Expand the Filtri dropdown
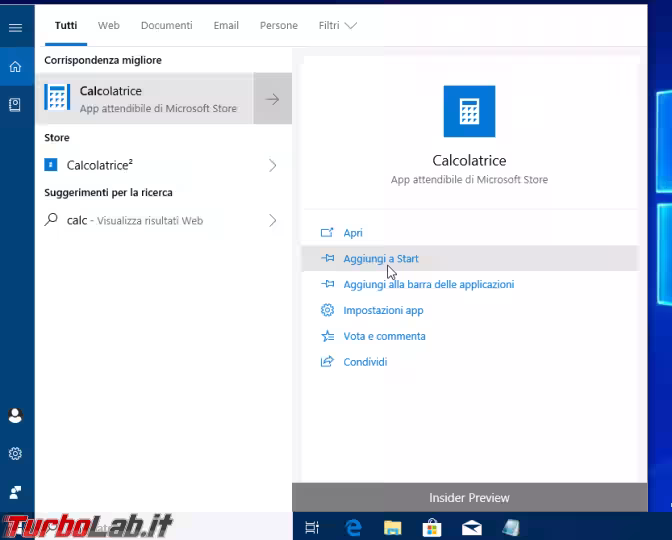Image resolution: width=672 pixels, height=540 pixels. [x=337, y=26]
